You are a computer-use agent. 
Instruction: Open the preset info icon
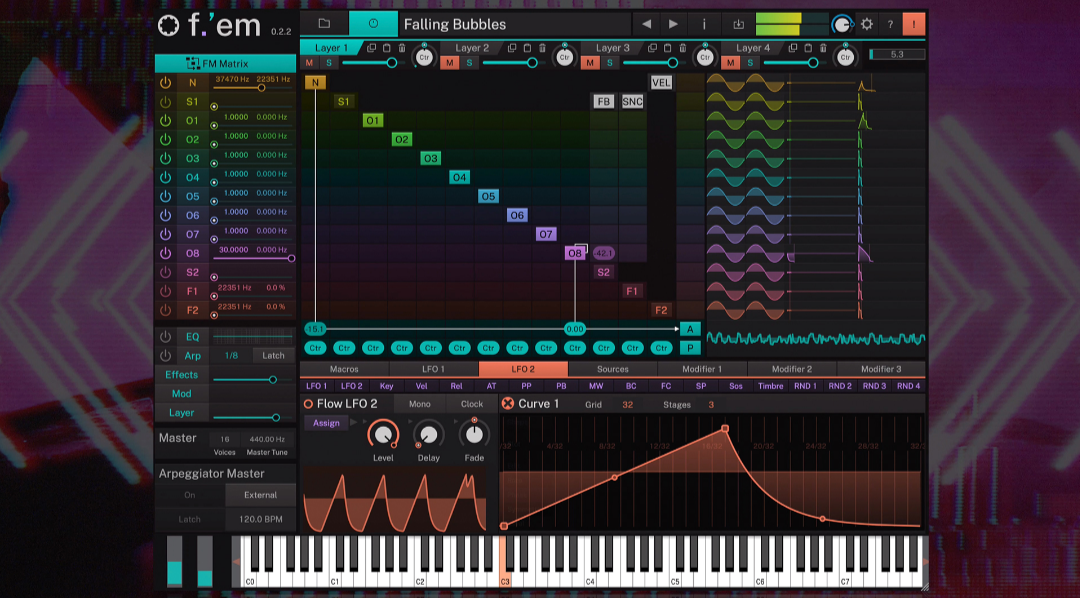[704, 24]
